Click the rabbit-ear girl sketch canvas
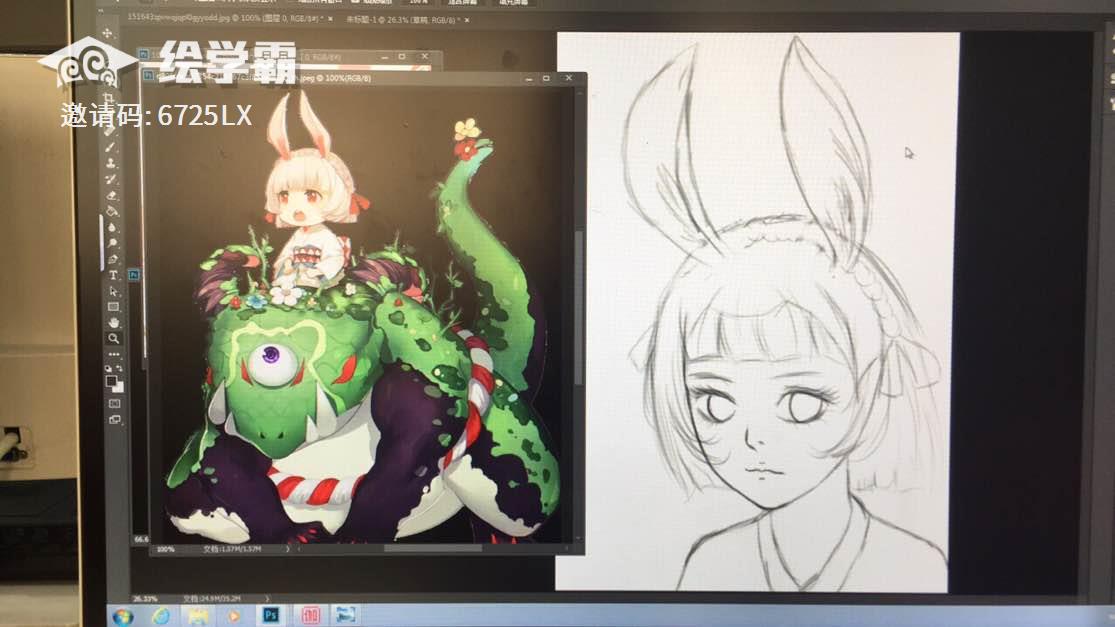The height and width of the screenshot is (627, 1115). click(757, 311)
